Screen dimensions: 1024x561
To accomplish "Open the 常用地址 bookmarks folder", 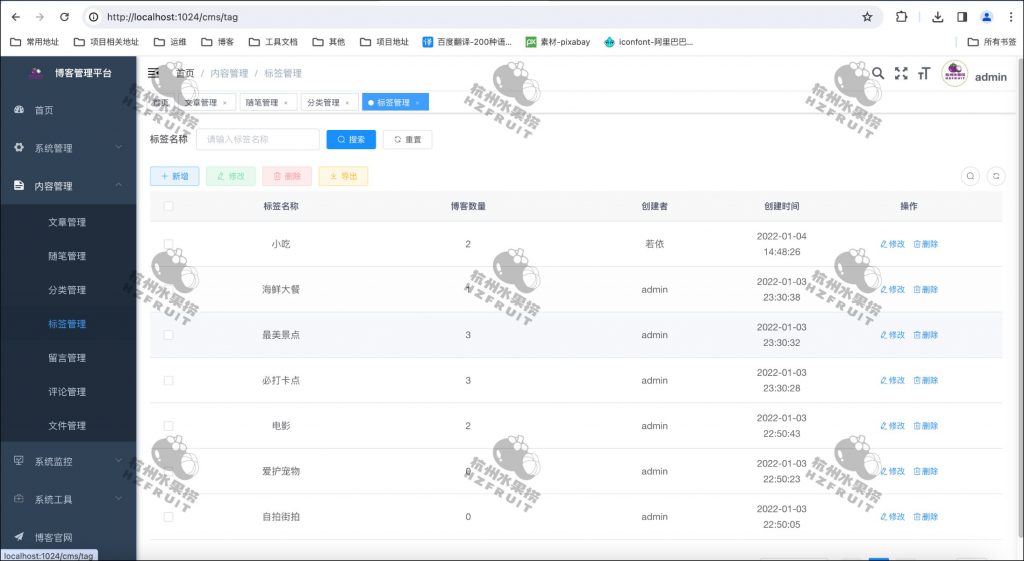I will pos(35,42).
